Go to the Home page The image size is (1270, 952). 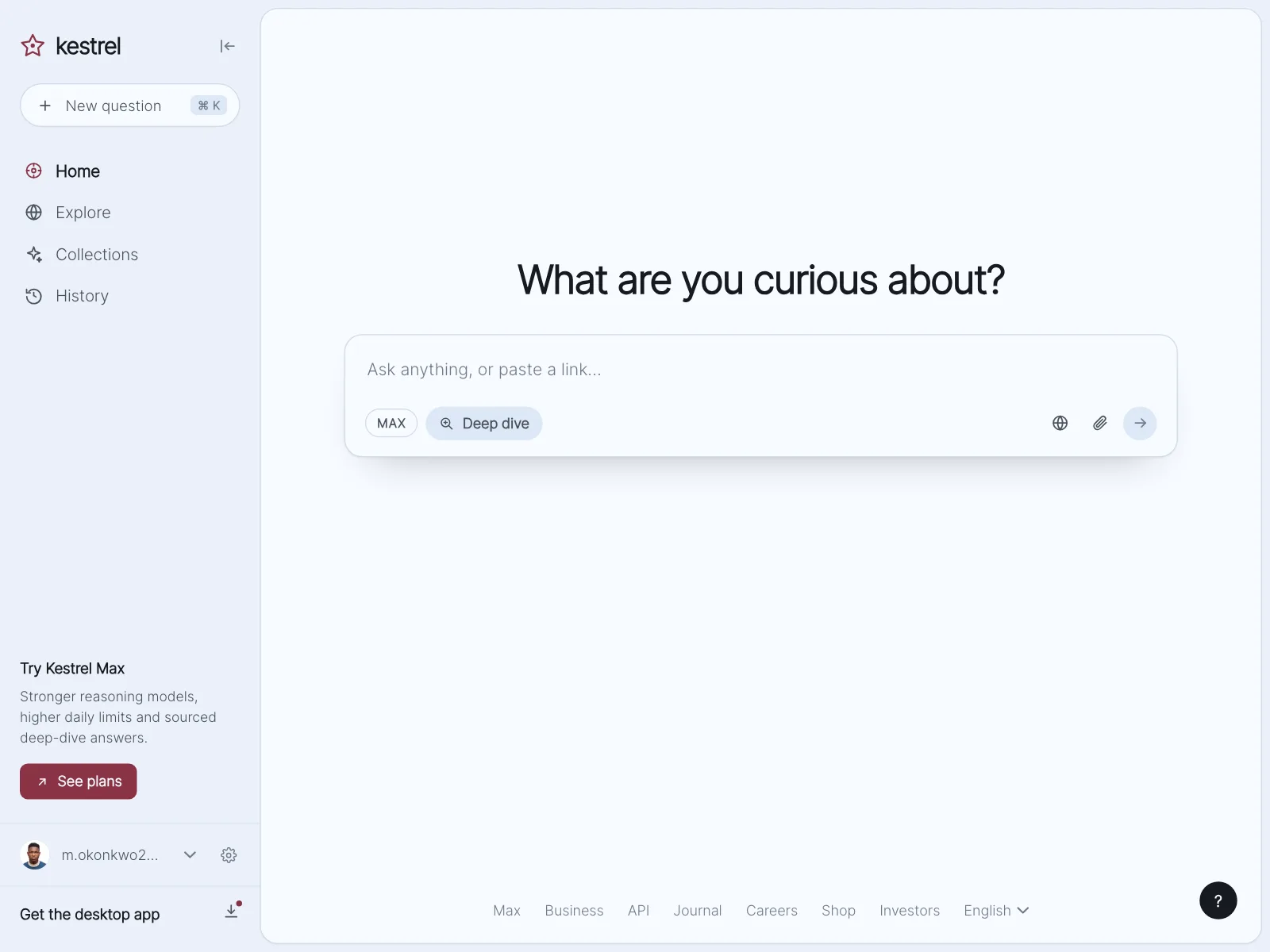point(78,171)
